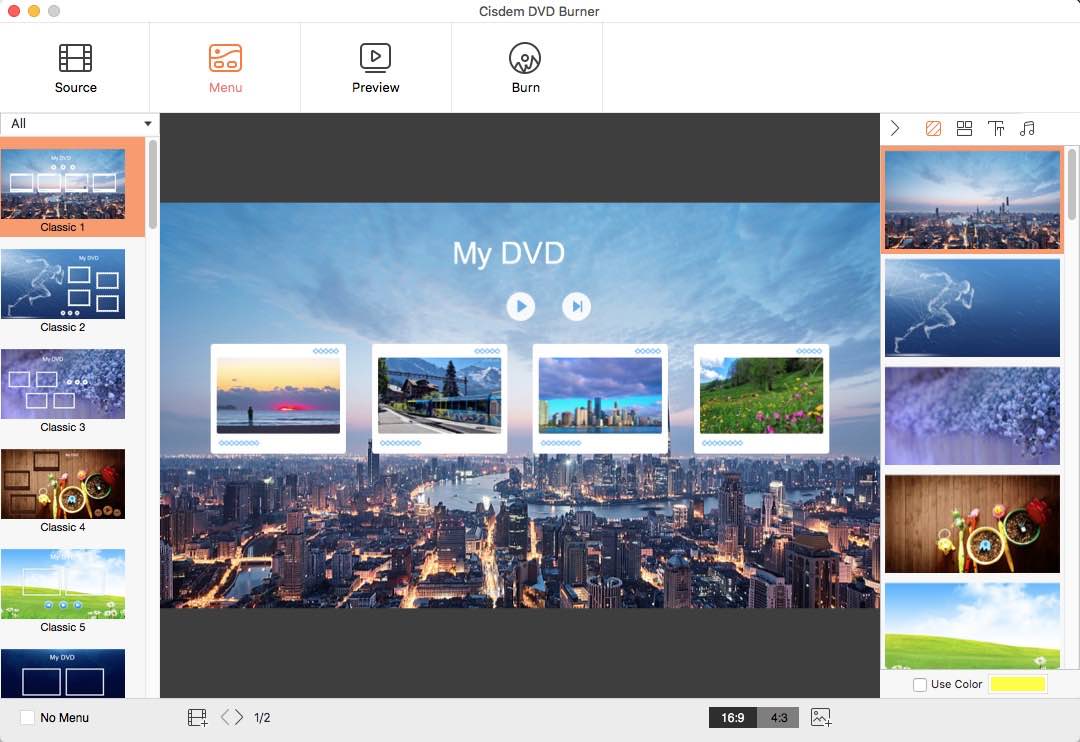
Task: Open the text tool panel
Action: click(996, 128)
